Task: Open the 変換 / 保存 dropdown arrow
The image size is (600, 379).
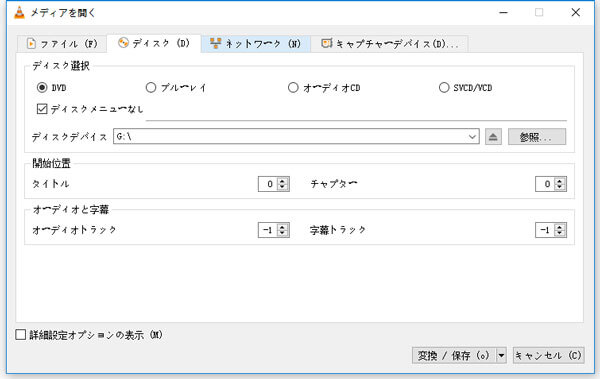Action: pyautogui.click(x=501, y=356)
